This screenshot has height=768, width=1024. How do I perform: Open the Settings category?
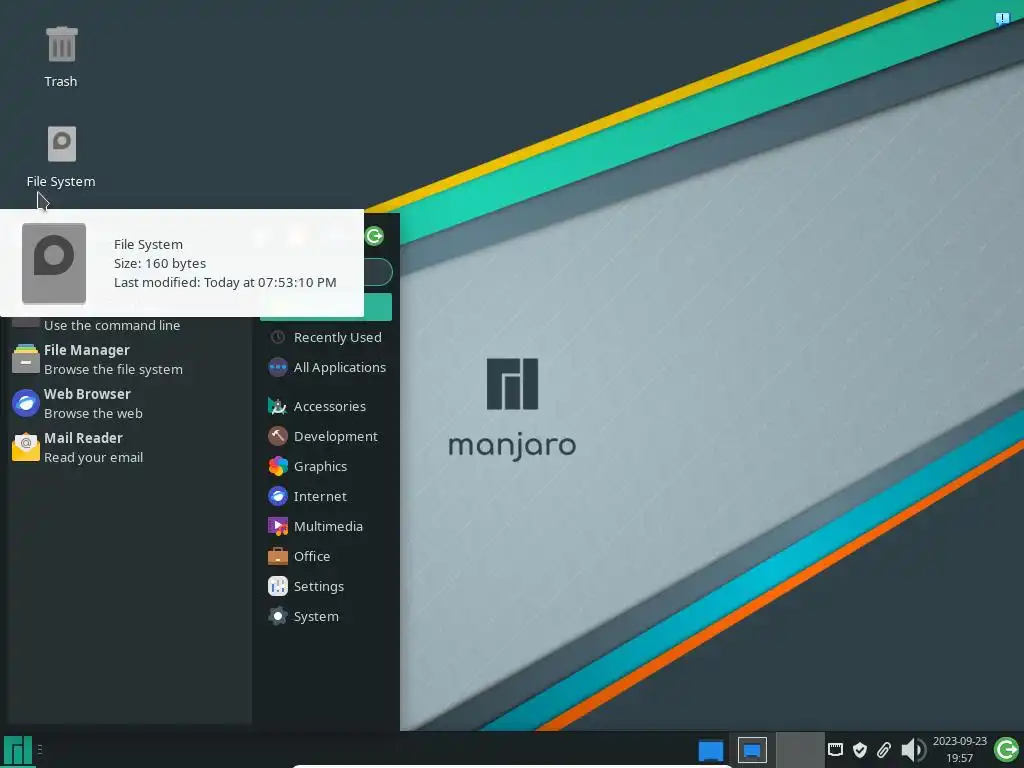click(327, 586)
